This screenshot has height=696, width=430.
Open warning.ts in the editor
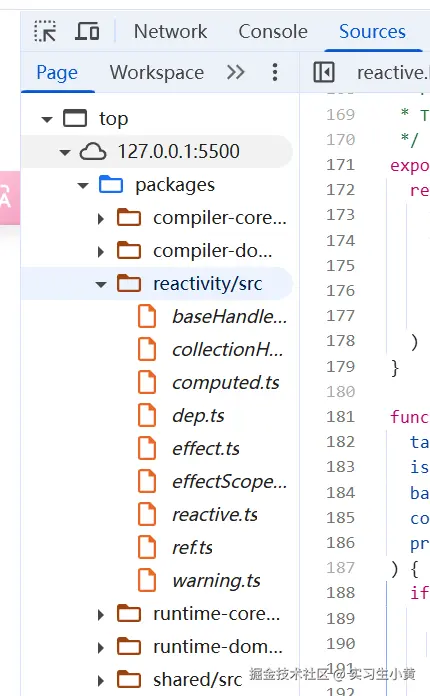point(217,581)
